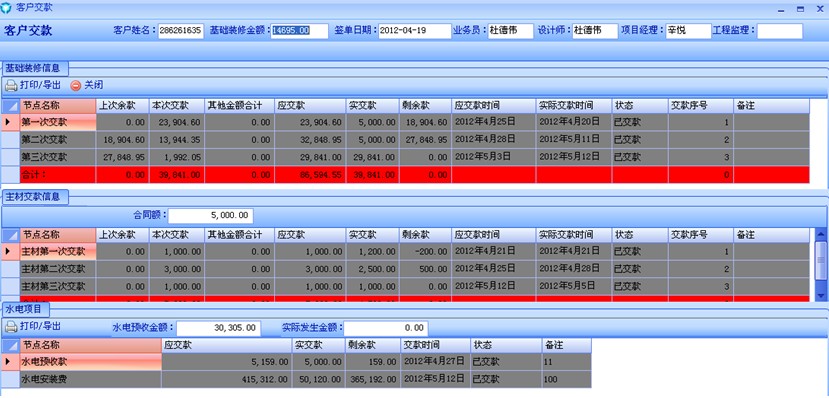Click select-all corner of 主材交款 grid
This screenshot has height=398, width=829.
coord(10,235)
